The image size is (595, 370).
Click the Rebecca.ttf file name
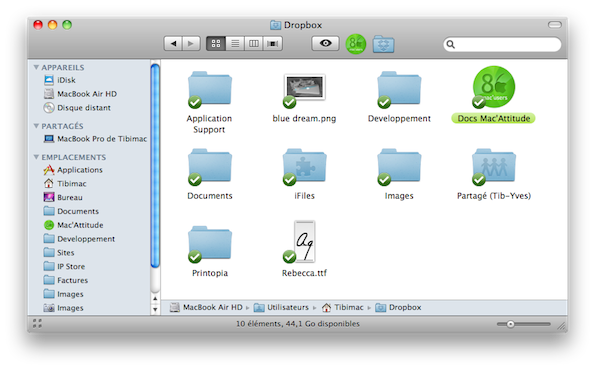[x=304, y=273]
